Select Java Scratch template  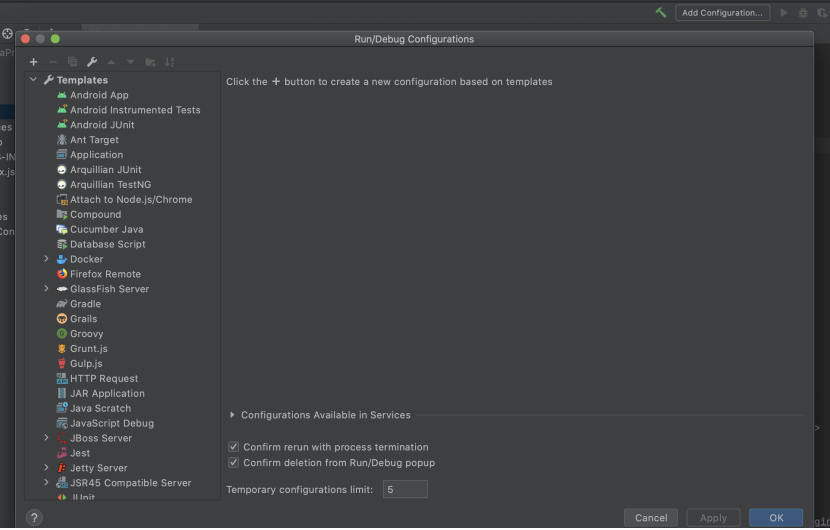tap(101, 409)
